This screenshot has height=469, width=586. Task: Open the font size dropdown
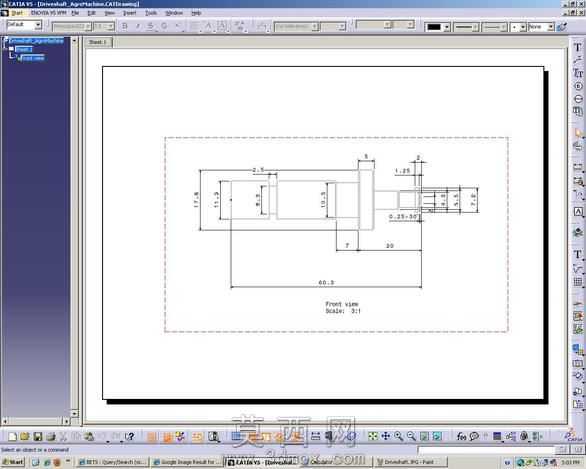click(111, 27)
